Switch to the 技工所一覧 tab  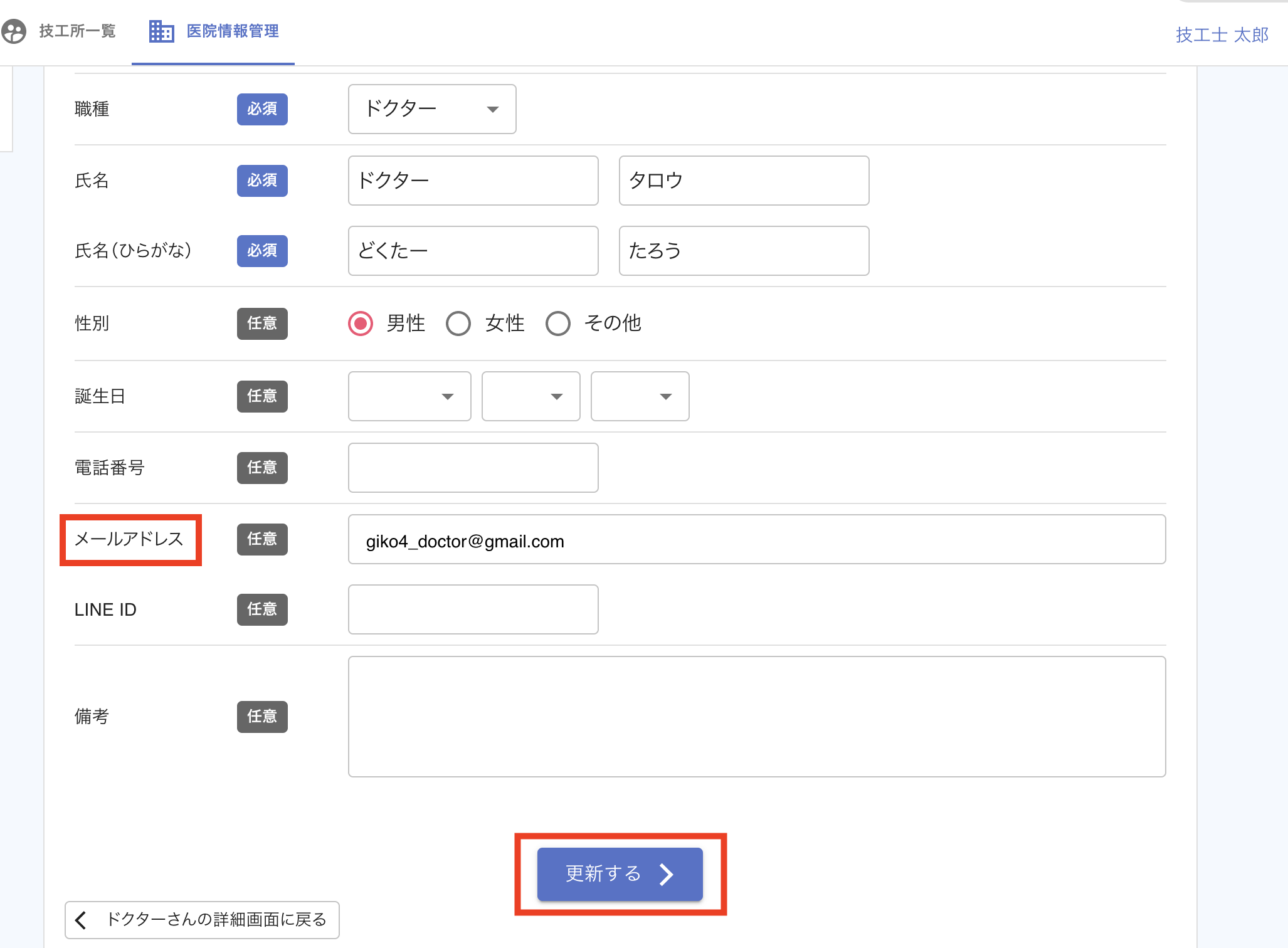pyautogui.click(x=77, y=31)
